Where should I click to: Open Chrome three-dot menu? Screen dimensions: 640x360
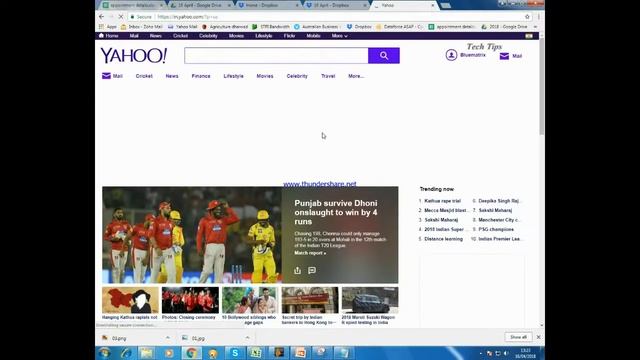(538, 17)
